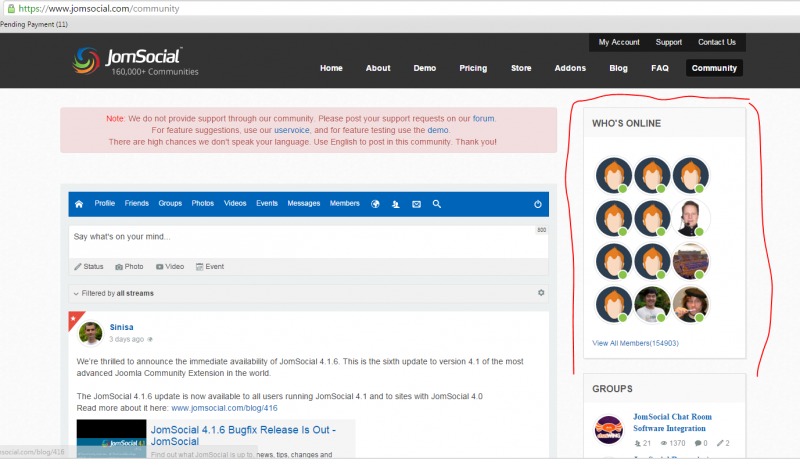The height and width of the screenshot is (459, 800).
Task: Open Members in community toolbar
Action: point(344,203)
